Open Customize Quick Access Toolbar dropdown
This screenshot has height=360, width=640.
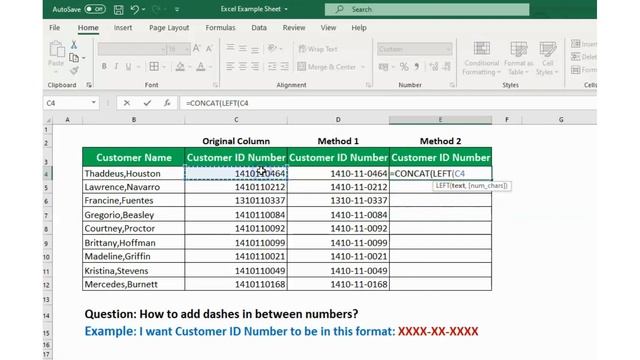tap(177, 9)
